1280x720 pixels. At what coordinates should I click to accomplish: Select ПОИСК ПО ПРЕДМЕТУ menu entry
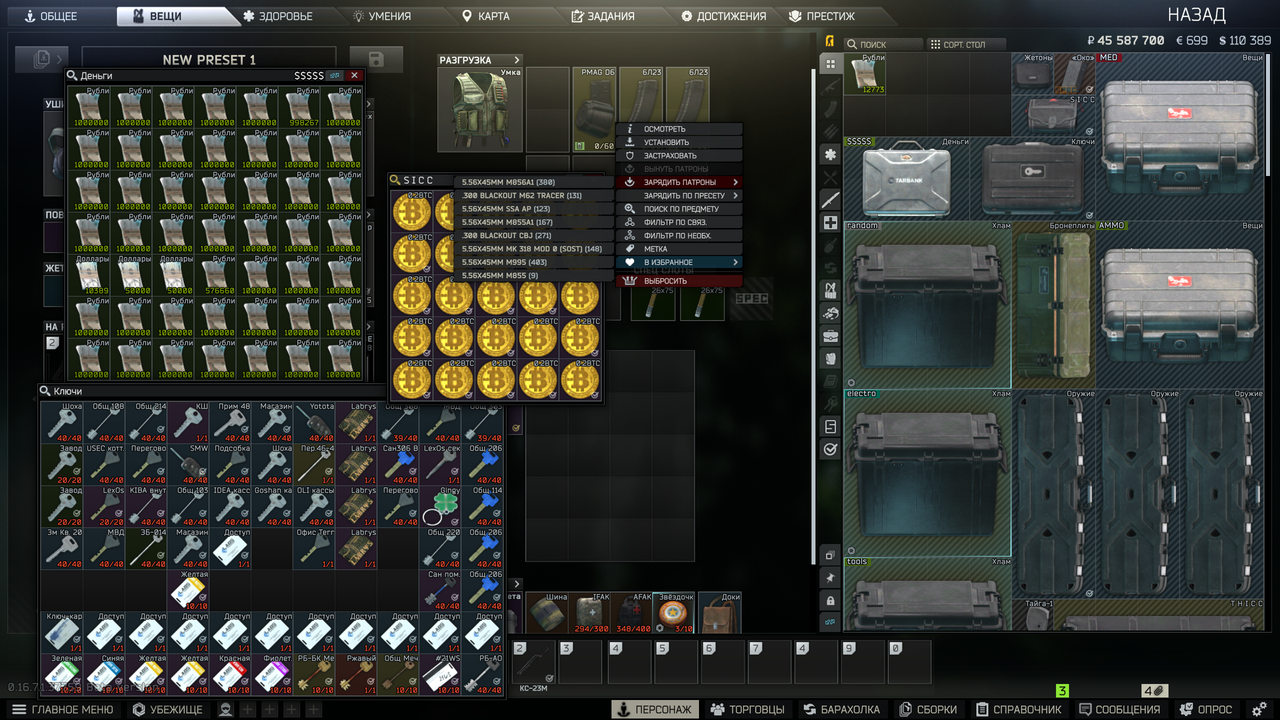pyautogui.click(x=680, y=208)
